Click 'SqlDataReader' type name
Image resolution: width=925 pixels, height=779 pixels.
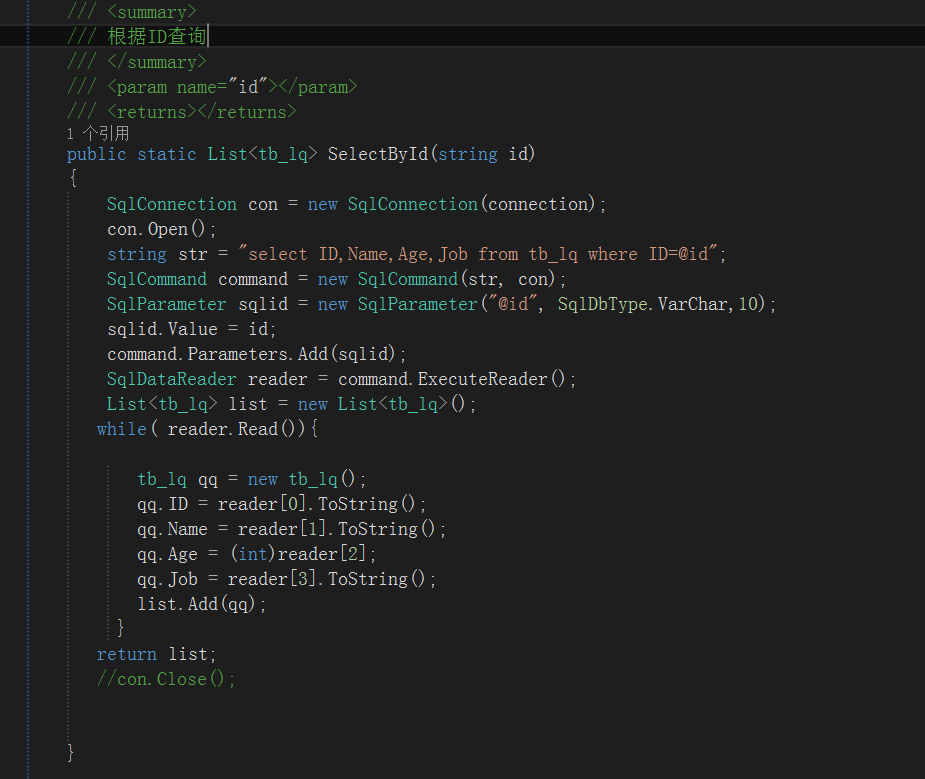point(171,379)
